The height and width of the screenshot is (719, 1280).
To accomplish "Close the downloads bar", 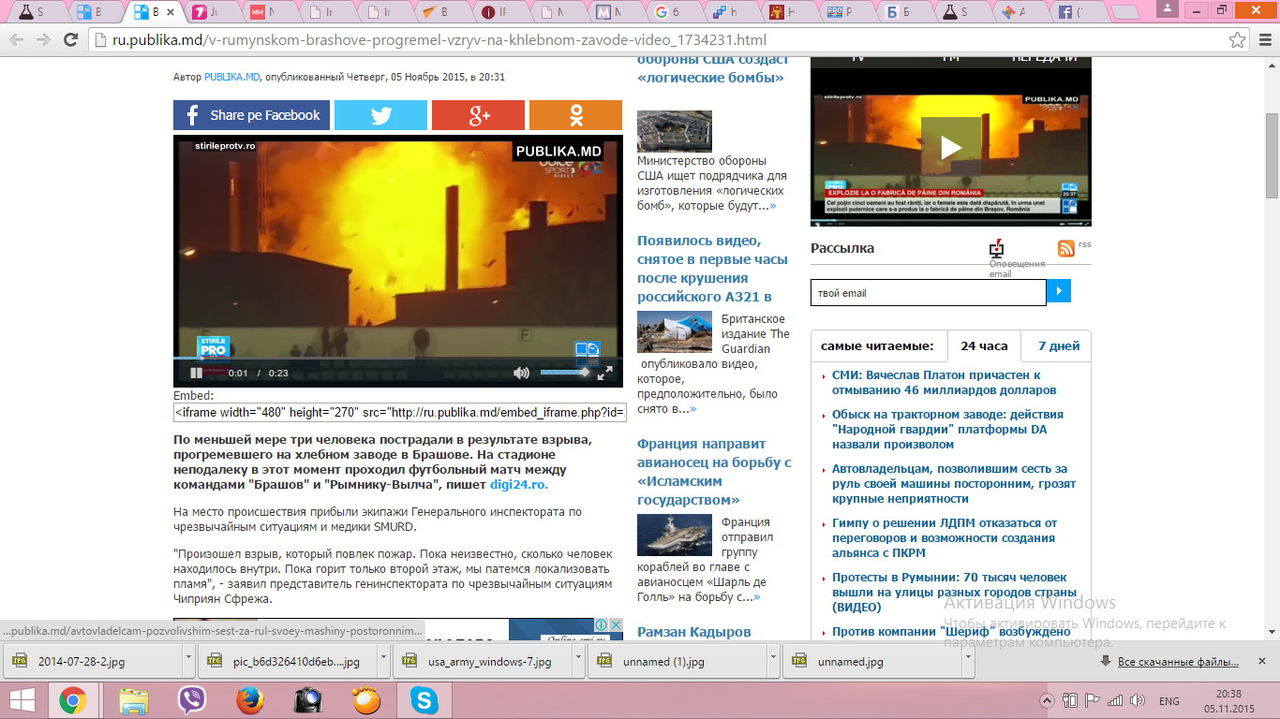I will pyautogui.click(x=1261, y=661).
